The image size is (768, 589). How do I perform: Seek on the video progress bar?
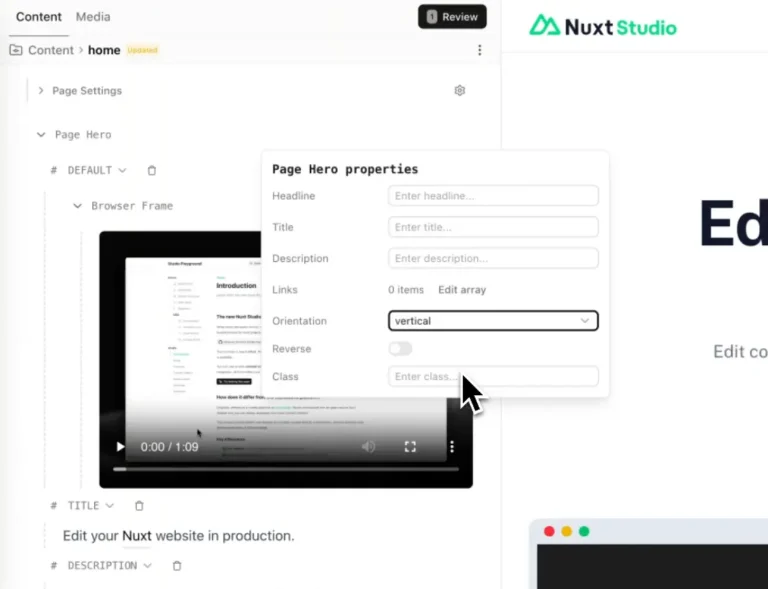click(286, 469)
